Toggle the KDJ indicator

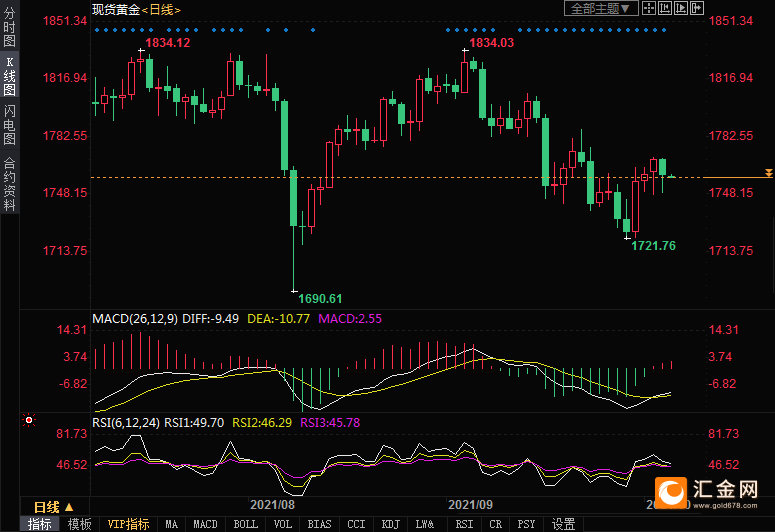click(x=390, y=524)
